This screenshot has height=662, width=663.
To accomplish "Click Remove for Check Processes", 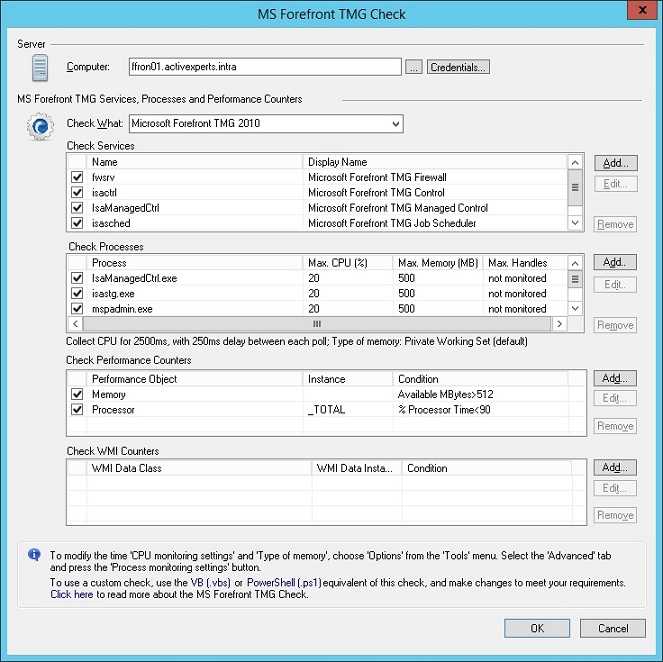I will [615, 325].
